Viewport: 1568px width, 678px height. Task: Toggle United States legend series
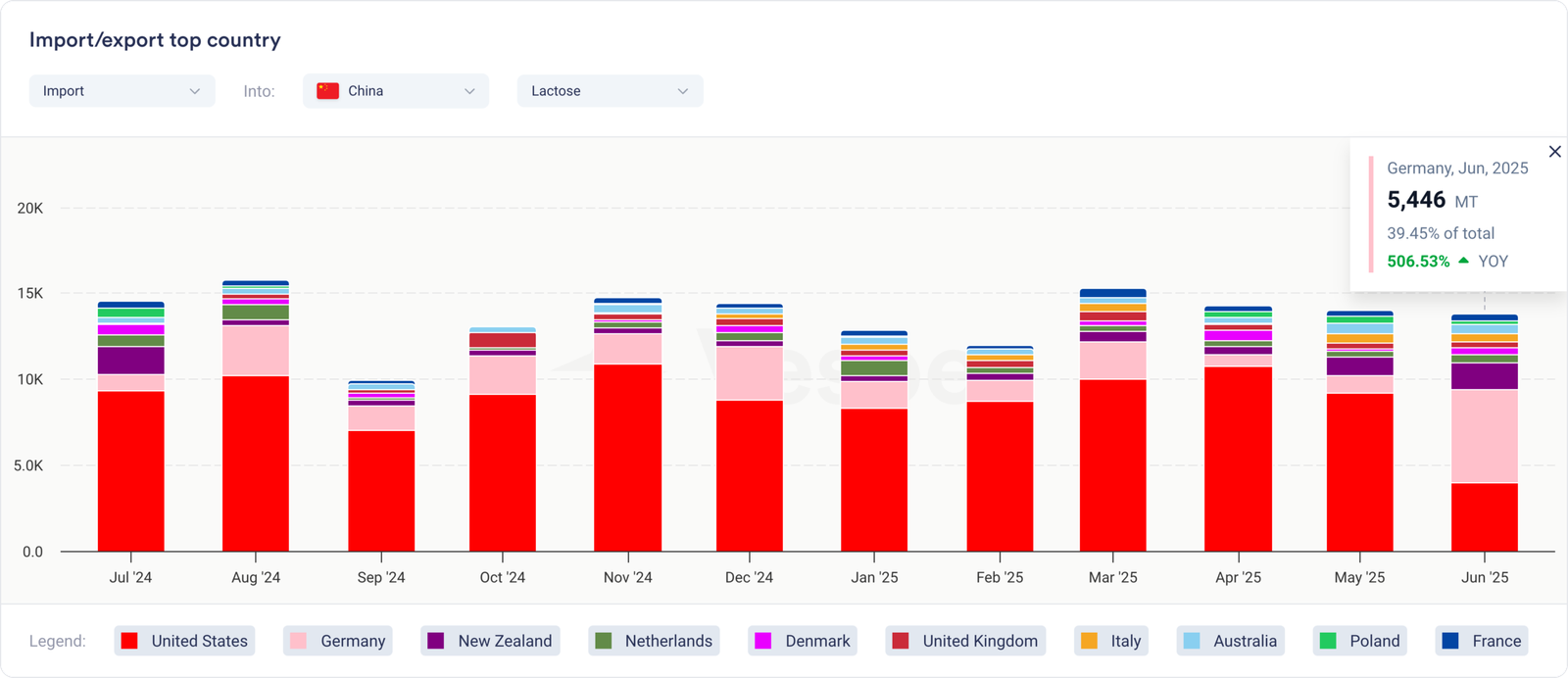click(184, 641)
